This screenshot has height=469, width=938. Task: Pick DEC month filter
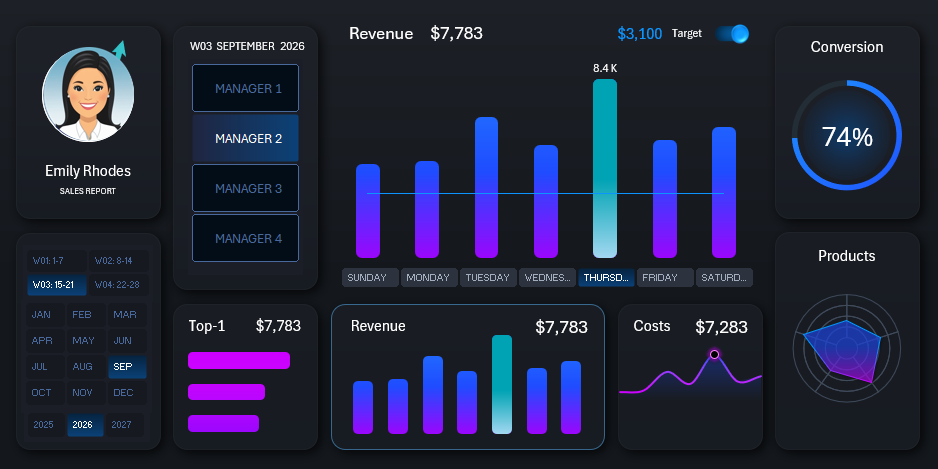click(x=123, y=393)
